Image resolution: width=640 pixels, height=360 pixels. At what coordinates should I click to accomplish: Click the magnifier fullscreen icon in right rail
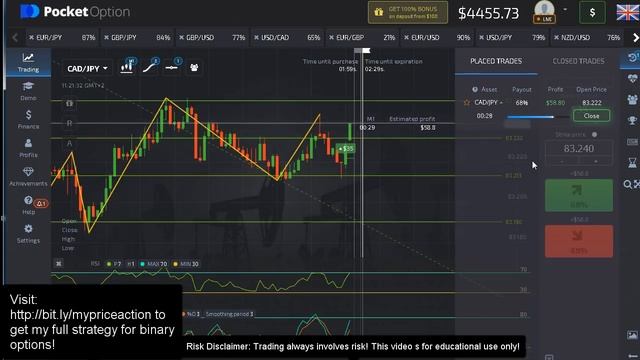tap(632, 184)
